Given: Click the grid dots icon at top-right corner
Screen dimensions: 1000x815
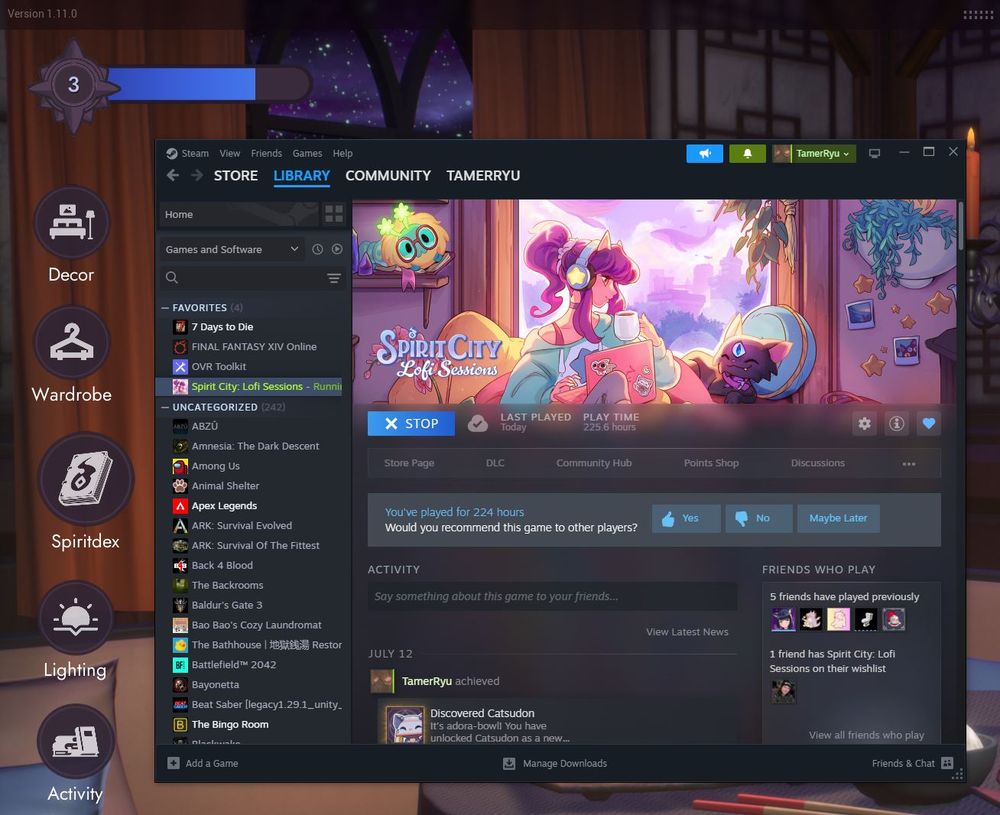Looking at the screenshot, I should [x=978, y=14].
